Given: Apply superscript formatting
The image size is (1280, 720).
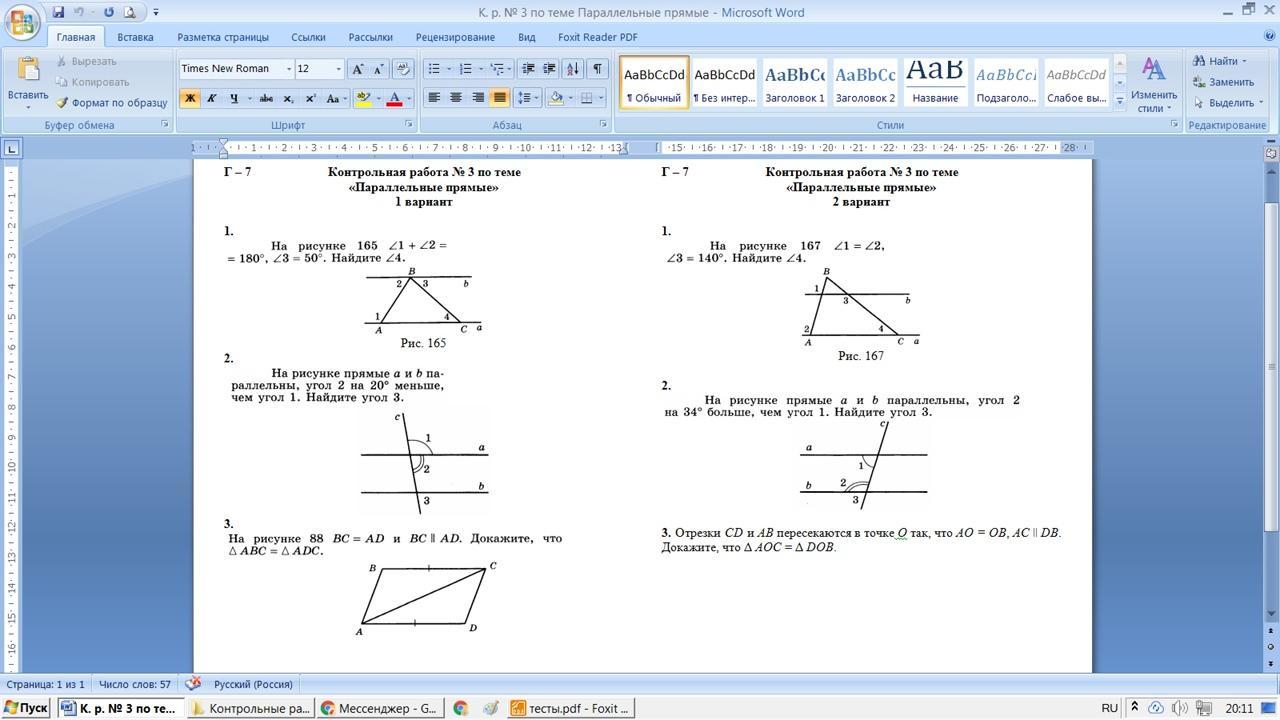Looking at the screenshot, I should pos(310,98).
